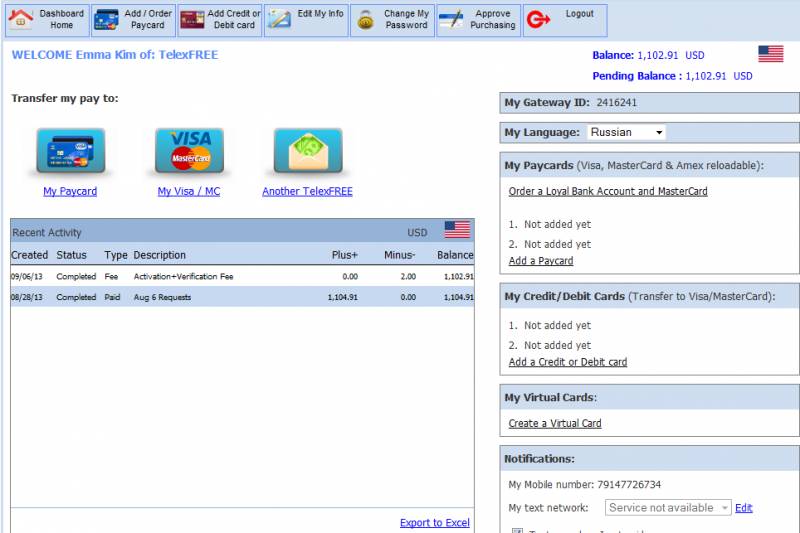Follow the Another TelexFREE link
This screenshot has width=800, height=533.
point(307,191)
